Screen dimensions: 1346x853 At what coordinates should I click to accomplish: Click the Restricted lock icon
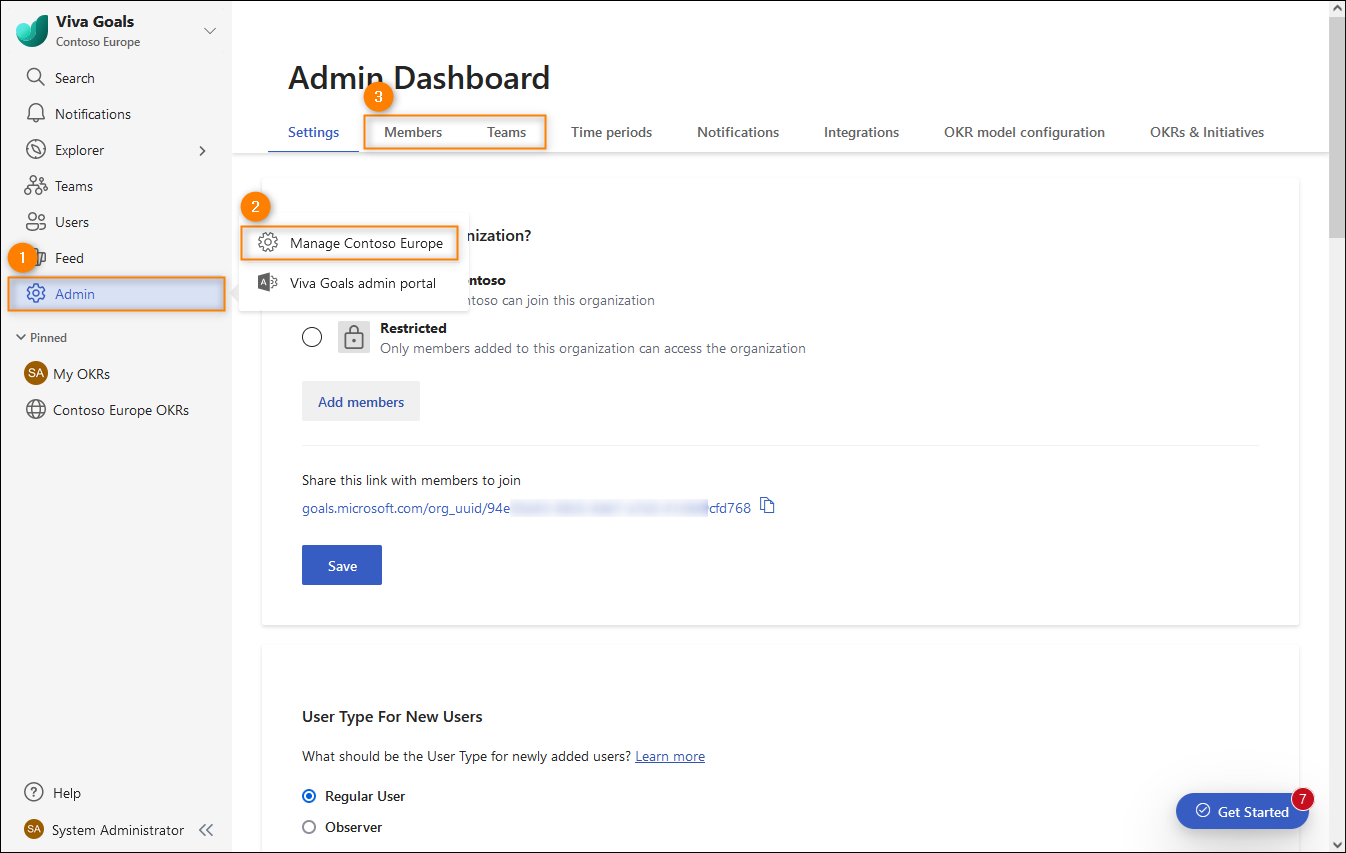353,337
